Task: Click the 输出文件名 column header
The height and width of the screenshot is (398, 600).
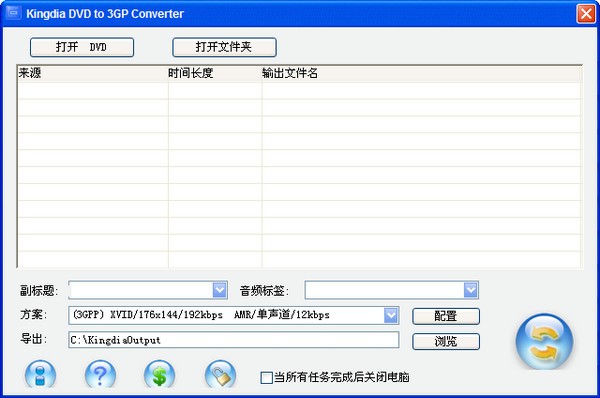Action: click(x=421, y=73)
